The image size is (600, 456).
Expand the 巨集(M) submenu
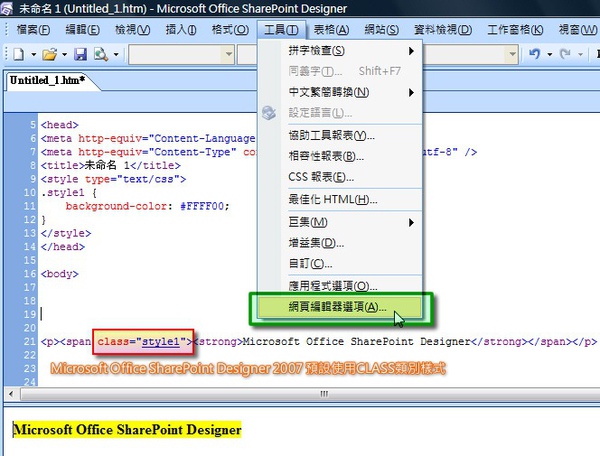coord(341,222)
